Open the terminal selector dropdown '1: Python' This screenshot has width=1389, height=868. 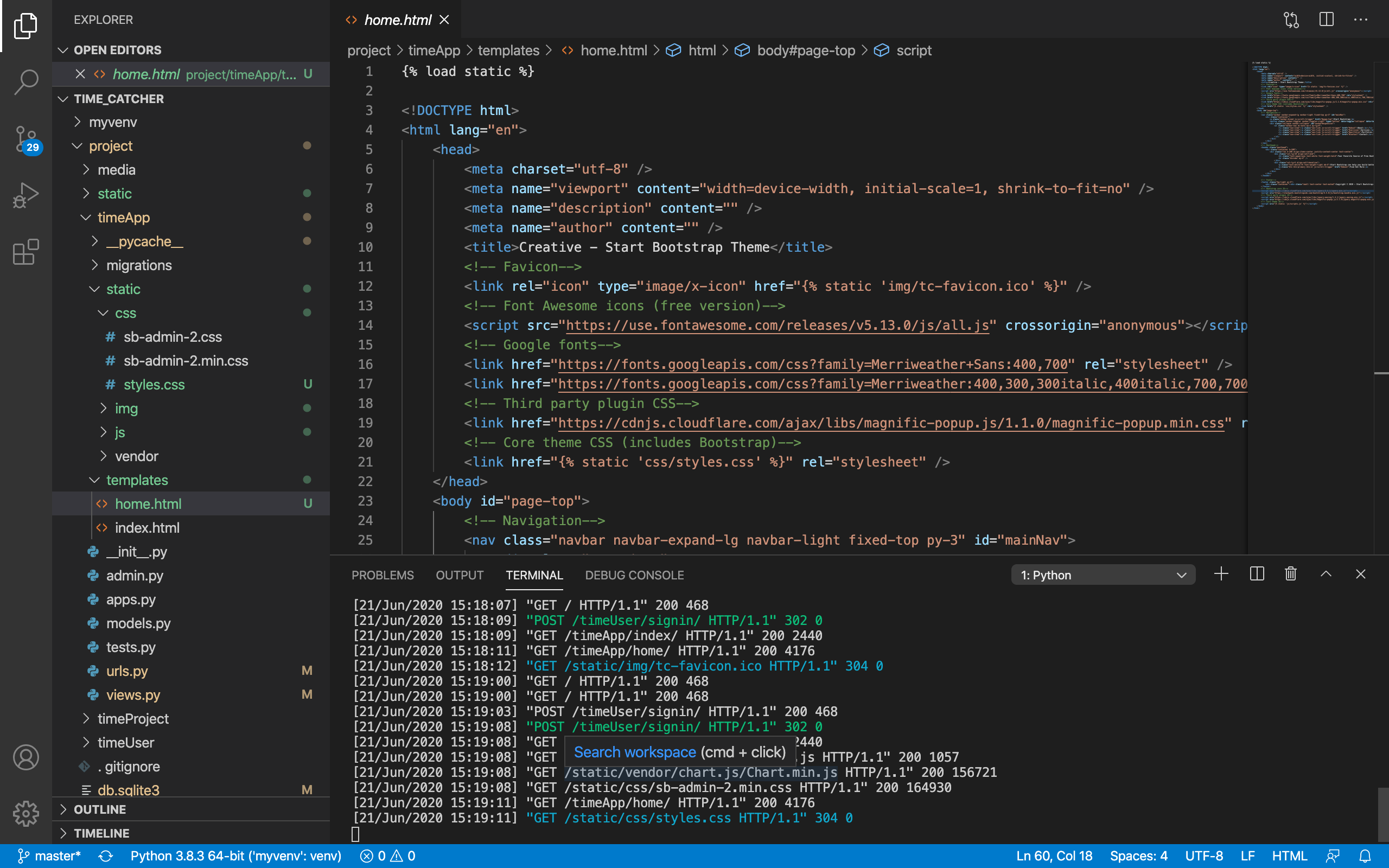point(1102,575)
